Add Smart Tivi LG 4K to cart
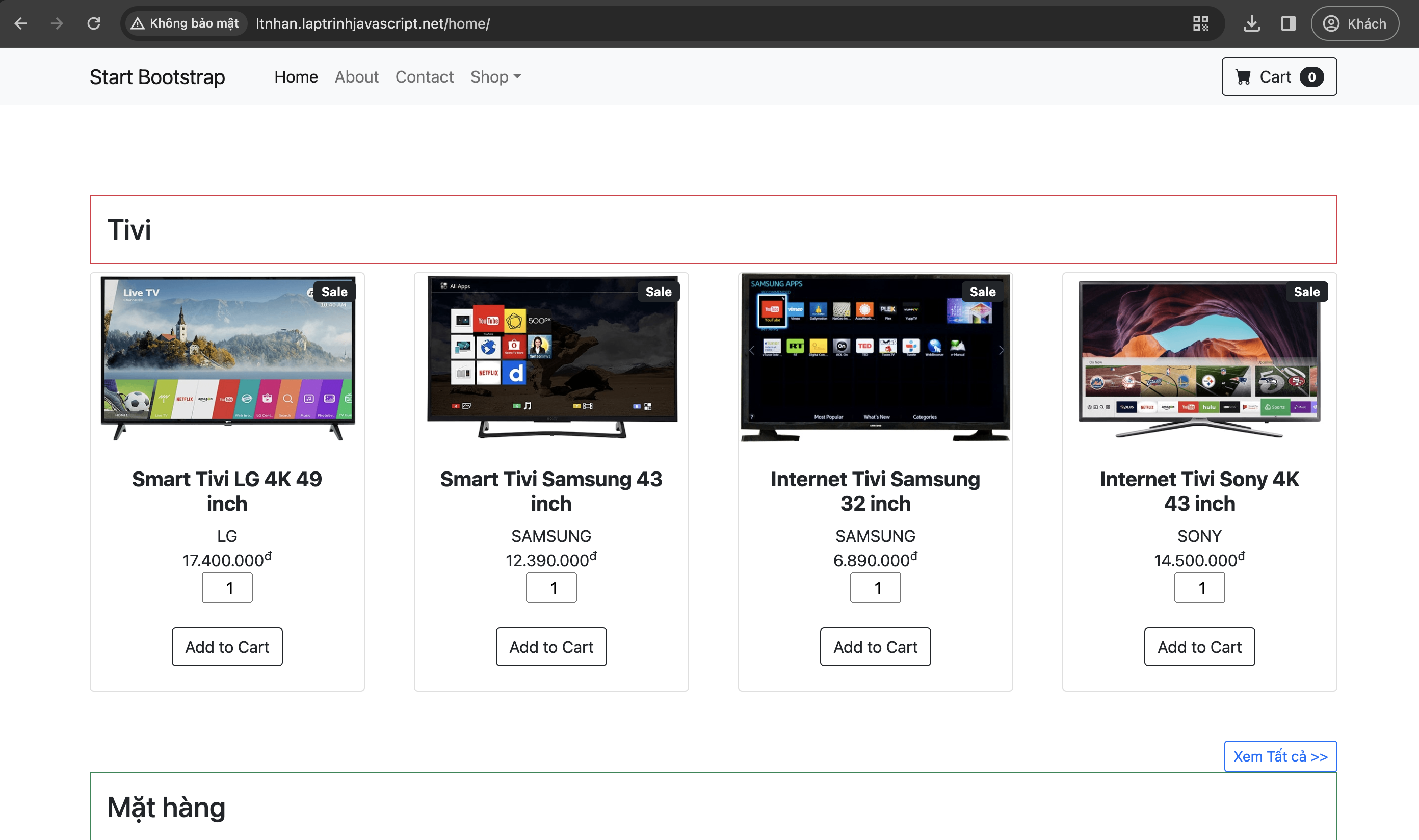Screen dimensions: 1419x840 pos(227,646)
